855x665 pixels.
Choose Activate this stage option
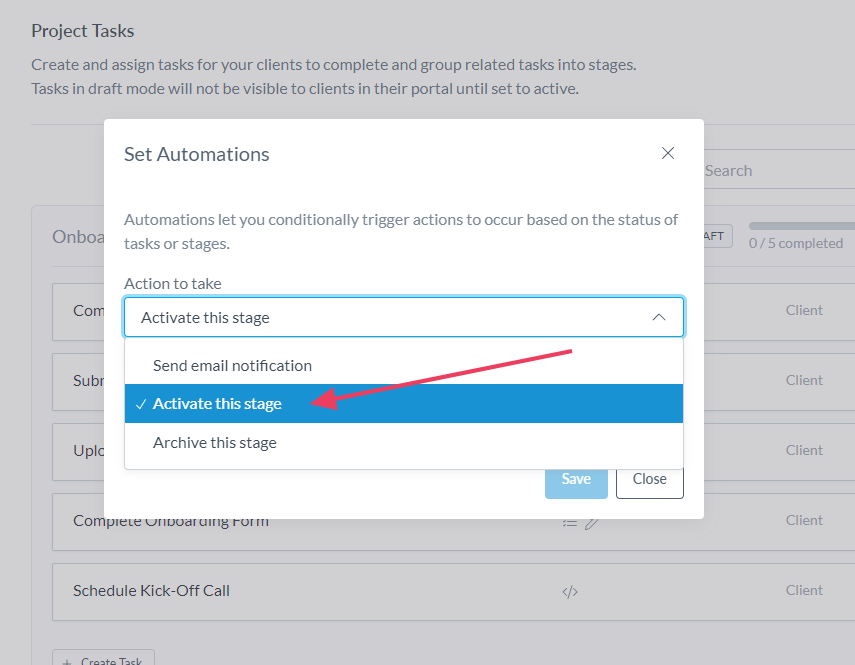tap(217, 404)
